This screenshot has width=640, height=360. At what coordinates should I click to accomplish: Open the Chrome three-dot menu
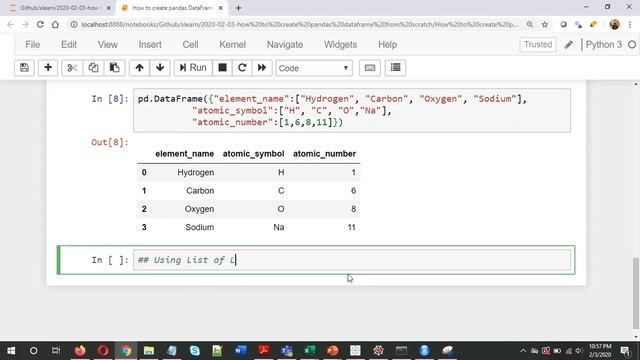point(630,24)
